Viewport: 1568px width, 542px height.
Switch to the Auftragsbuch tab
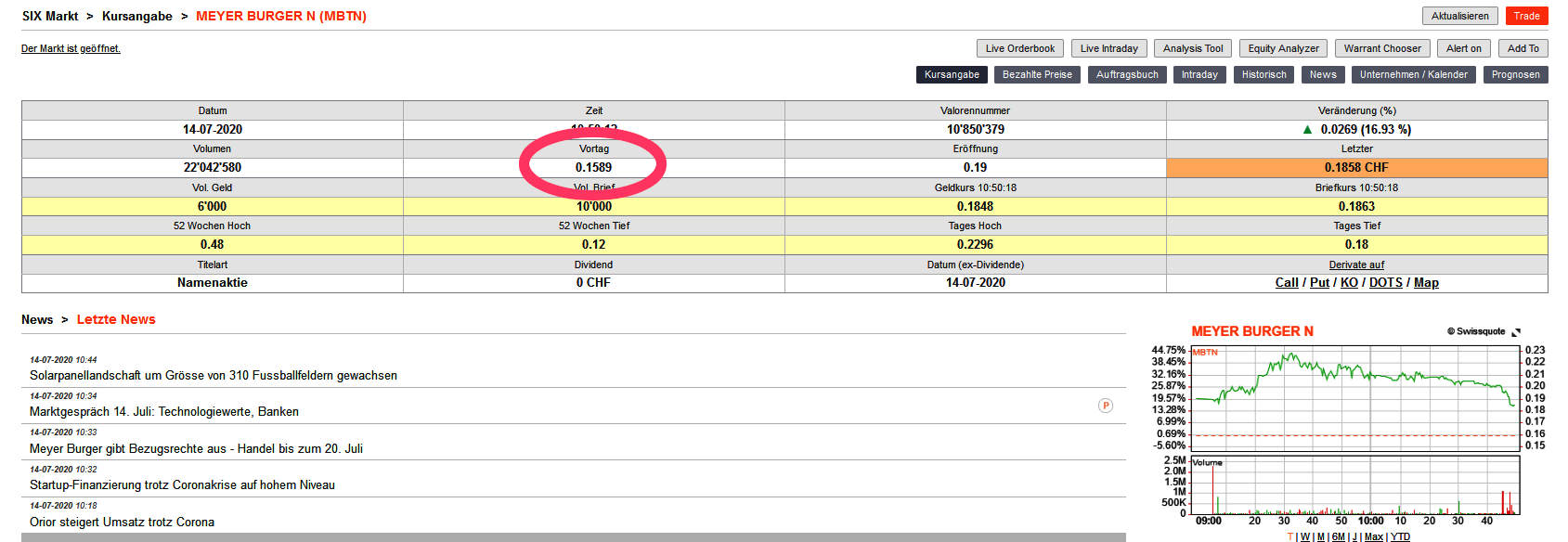click(1127, 74)
